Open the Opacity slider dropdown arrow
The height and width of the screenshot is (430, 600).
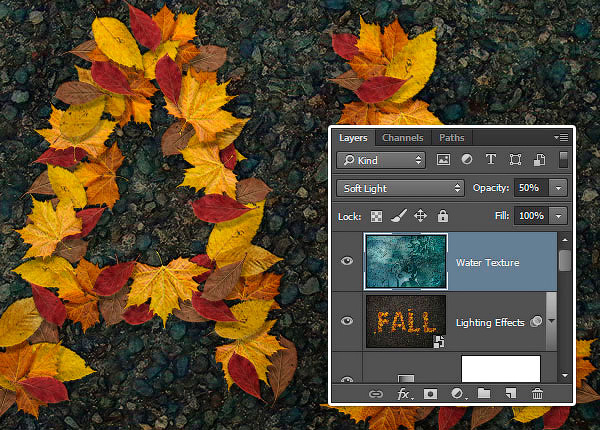point(558,188)
